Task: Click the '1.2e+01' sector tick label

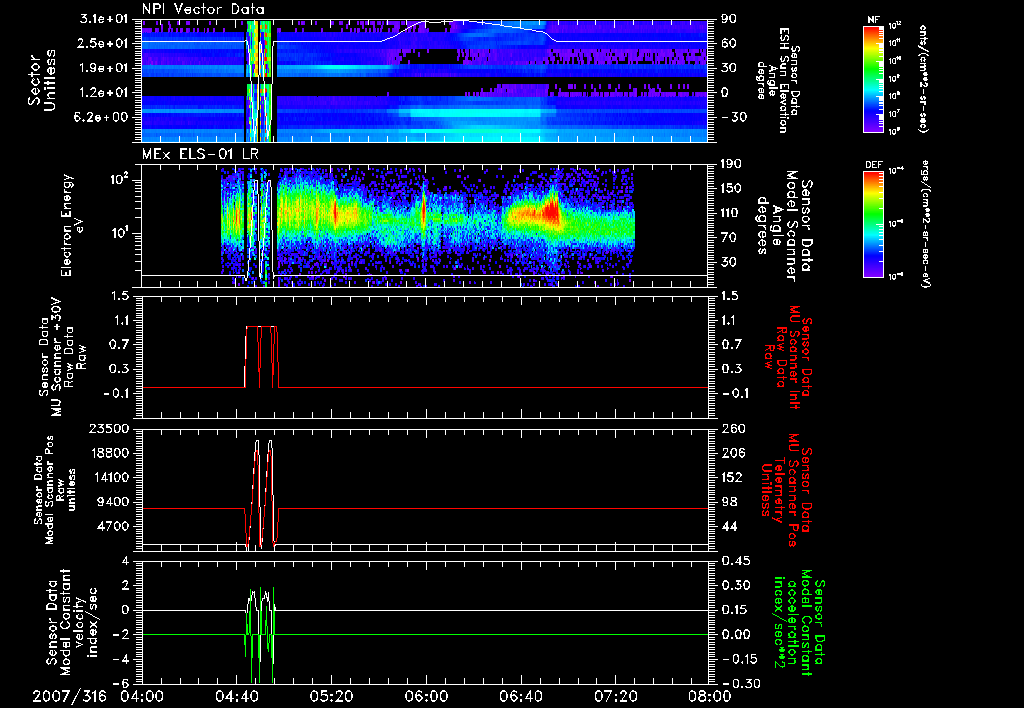Action: click(103, 93)
